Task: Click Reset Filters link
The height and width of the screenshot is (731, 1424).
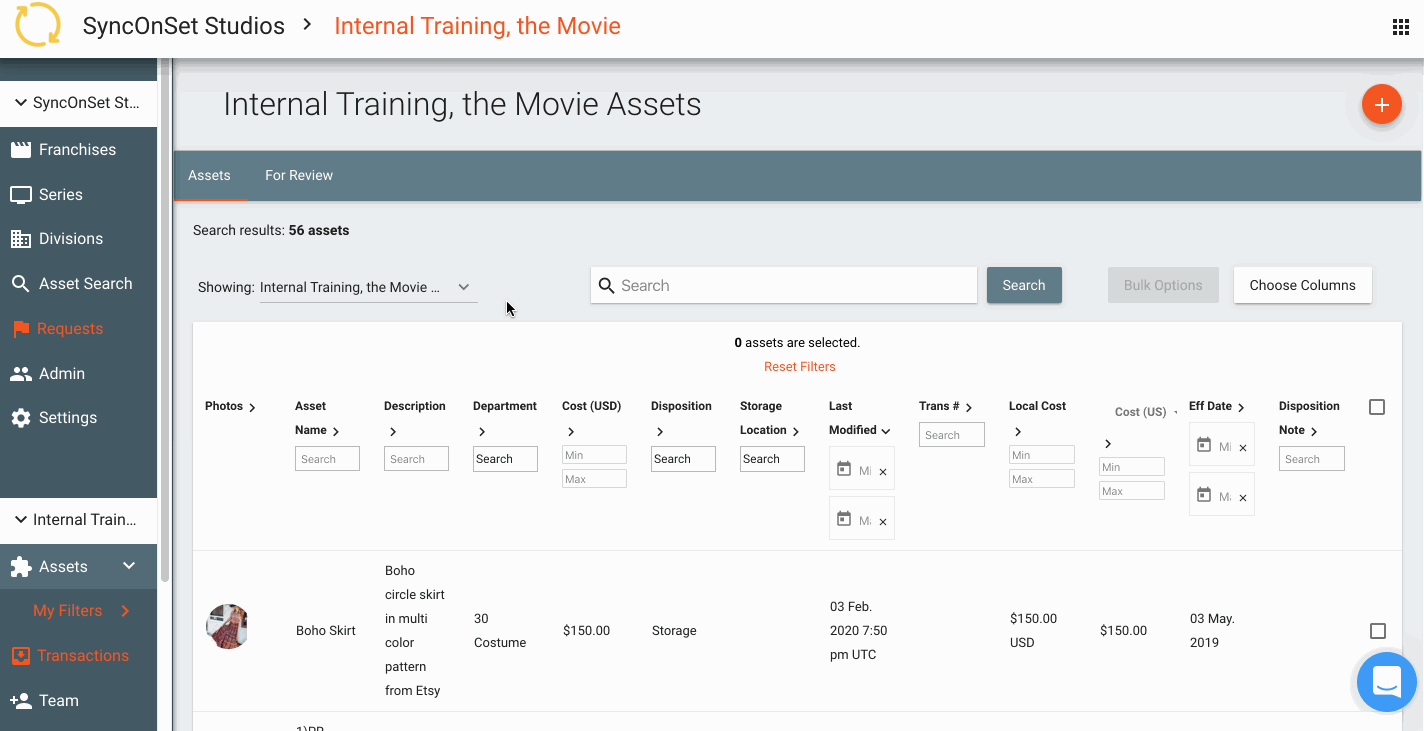Action: pos(800,367)
